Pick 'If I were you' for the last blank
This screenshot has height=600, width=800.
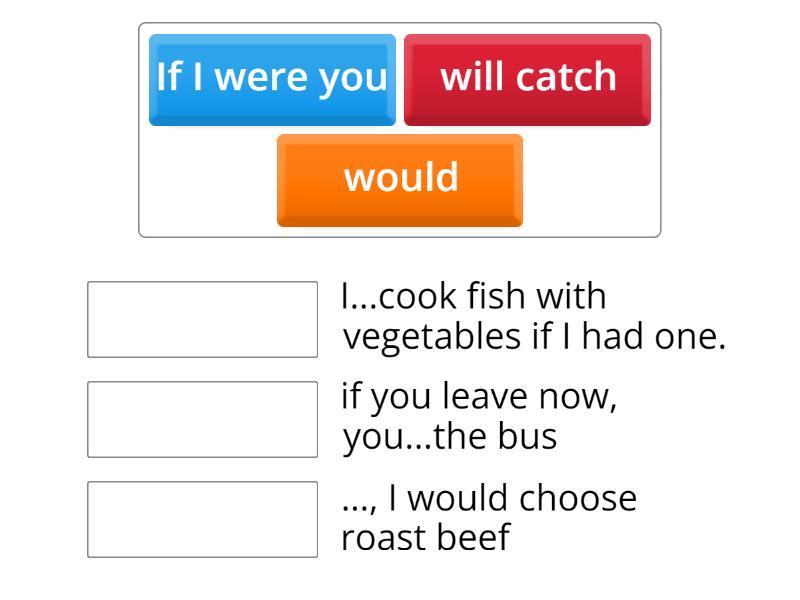271,78
